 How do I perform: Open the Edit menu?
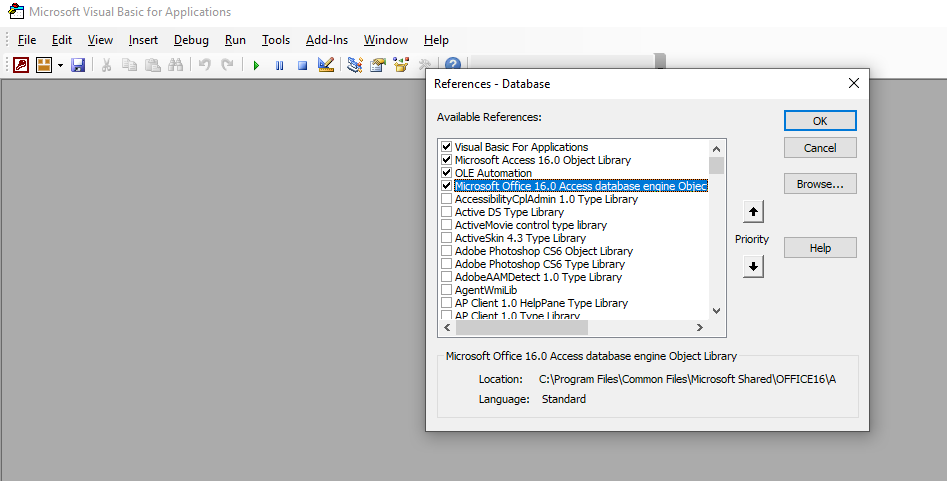point(62,40)
